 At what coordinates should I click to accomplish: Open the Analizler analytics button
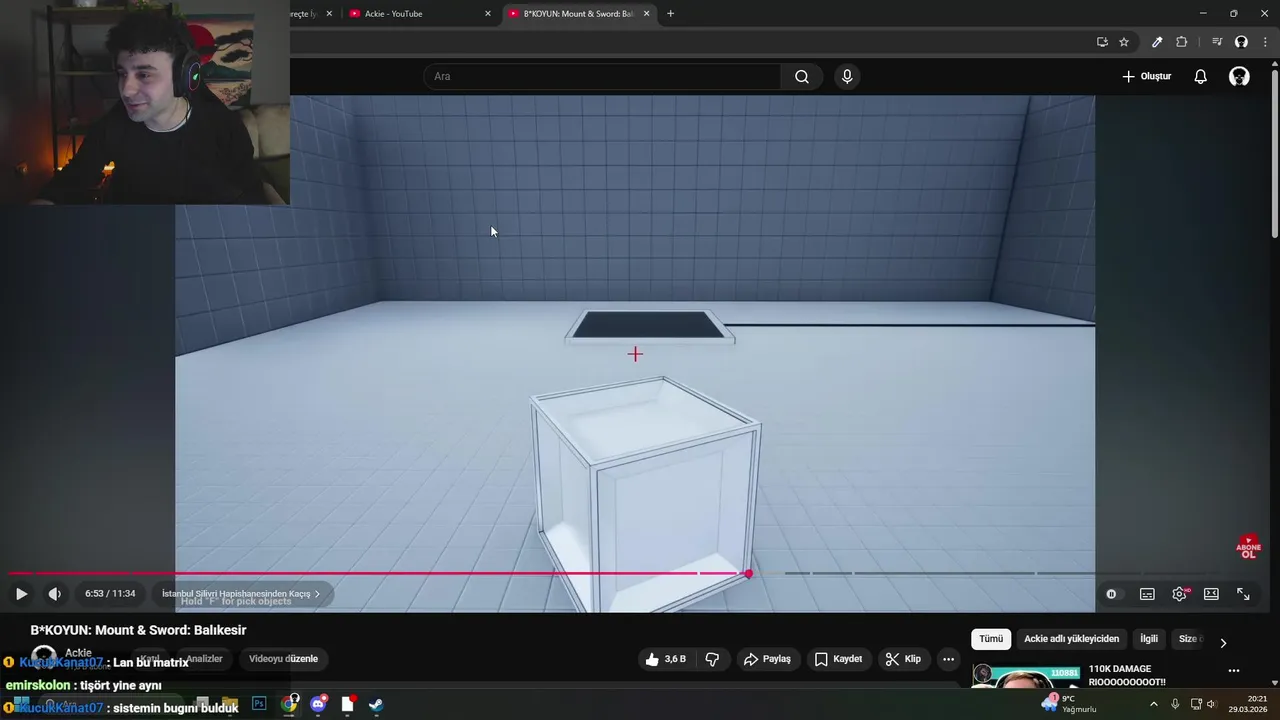coord(204,659)
